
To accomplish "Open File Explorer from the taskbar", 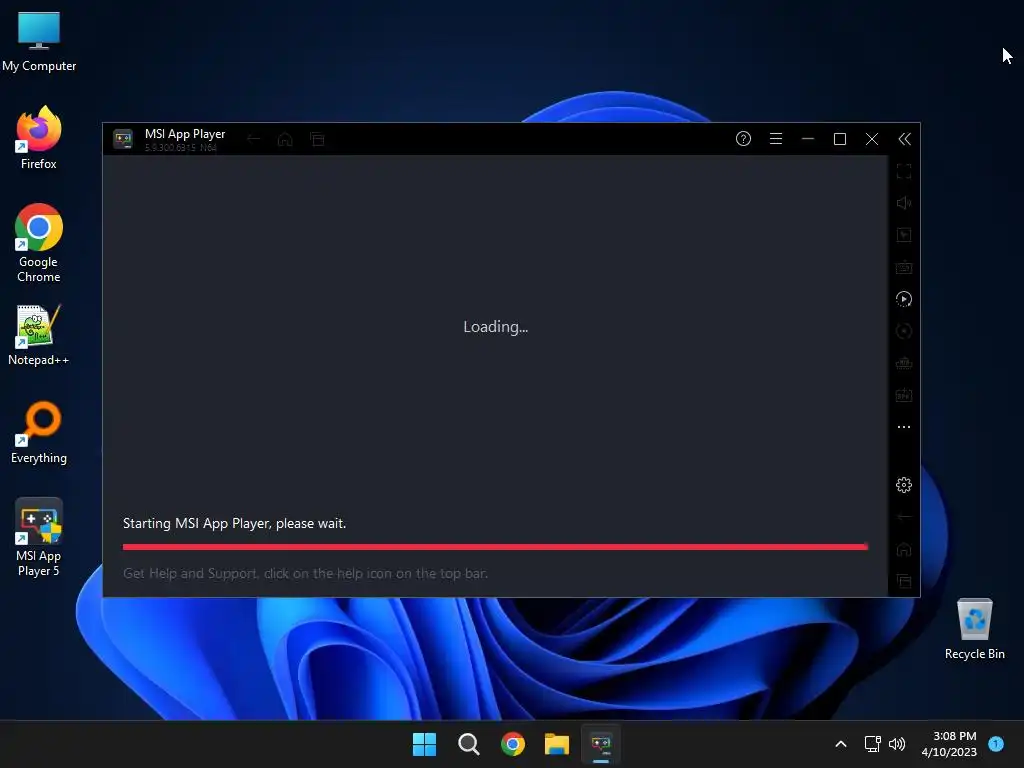I will pyautogui.click(x=557, y=744).
